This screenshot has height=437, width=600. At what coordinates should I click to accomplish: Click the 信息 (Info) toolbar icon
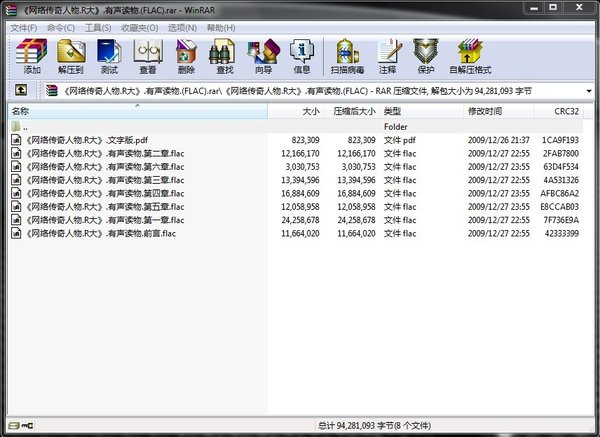pyautogui.click(x=302, y=56)
